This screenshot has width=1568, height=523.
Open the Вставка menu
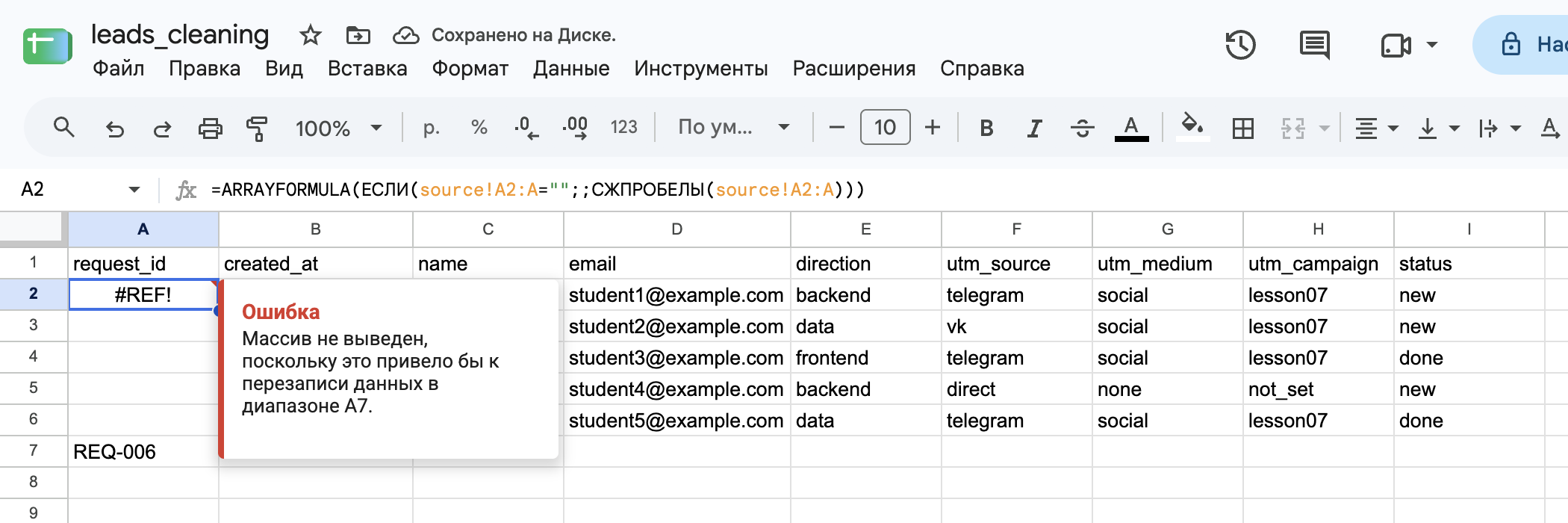coord(367,69)
